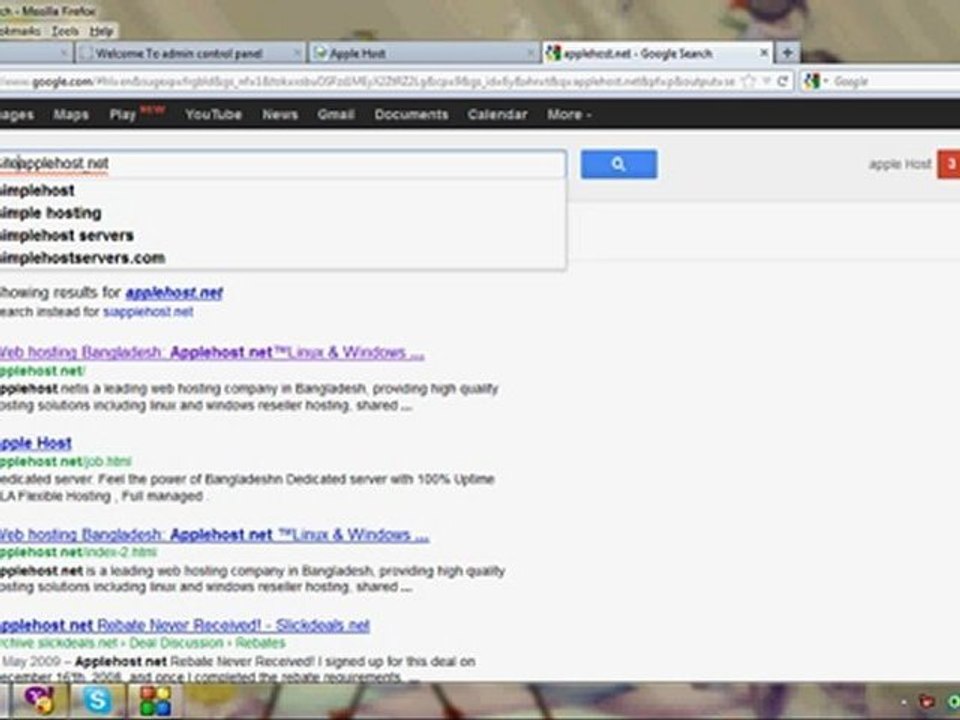Open Google News
960x720 pixels.
tap(280, 114)
